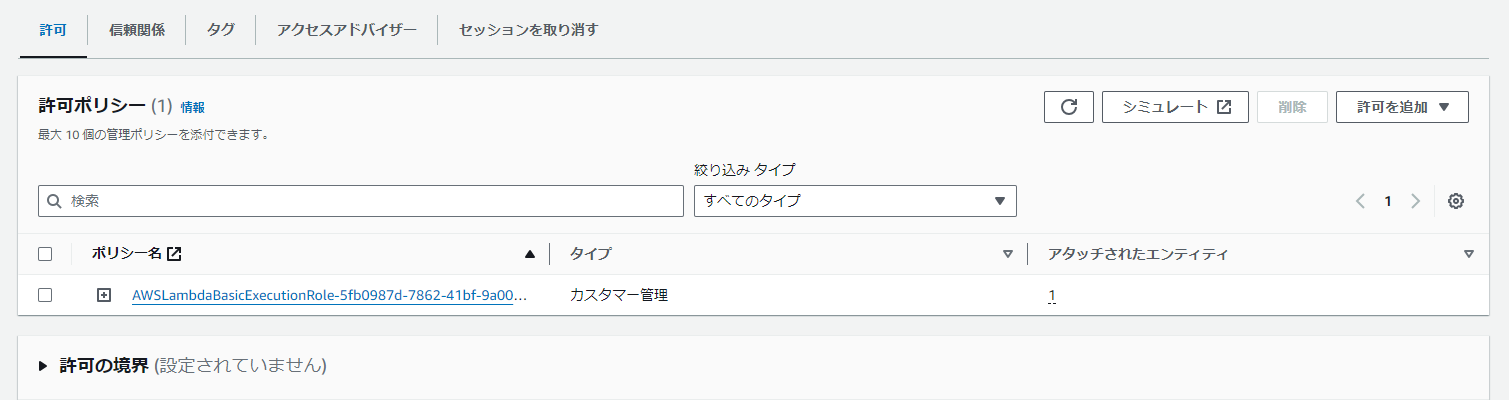Click previous page chevron in pagination
The image size is (1509, 400).
pos(1360,201)
